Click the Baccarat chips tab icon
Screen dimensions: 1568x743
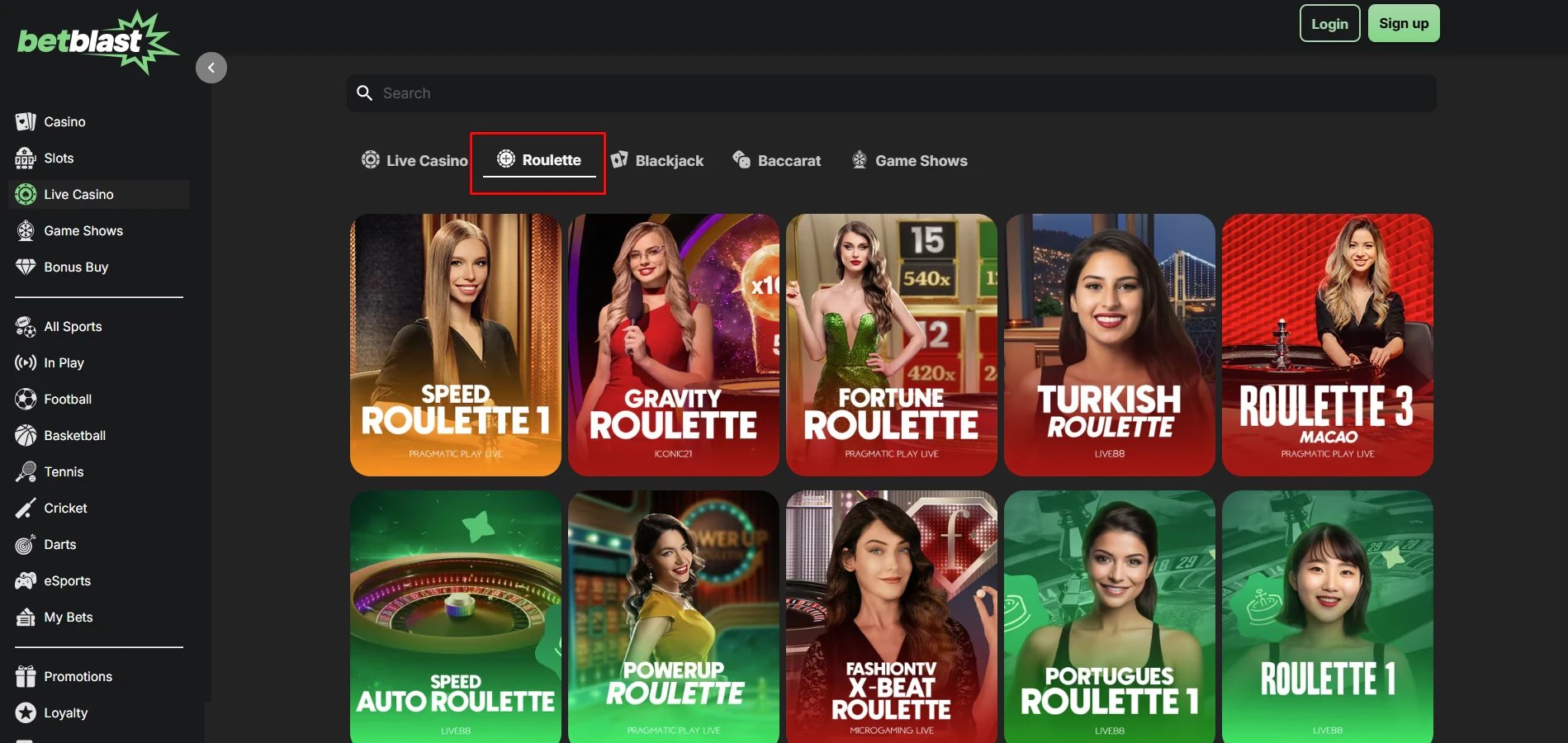click(741, 159)
